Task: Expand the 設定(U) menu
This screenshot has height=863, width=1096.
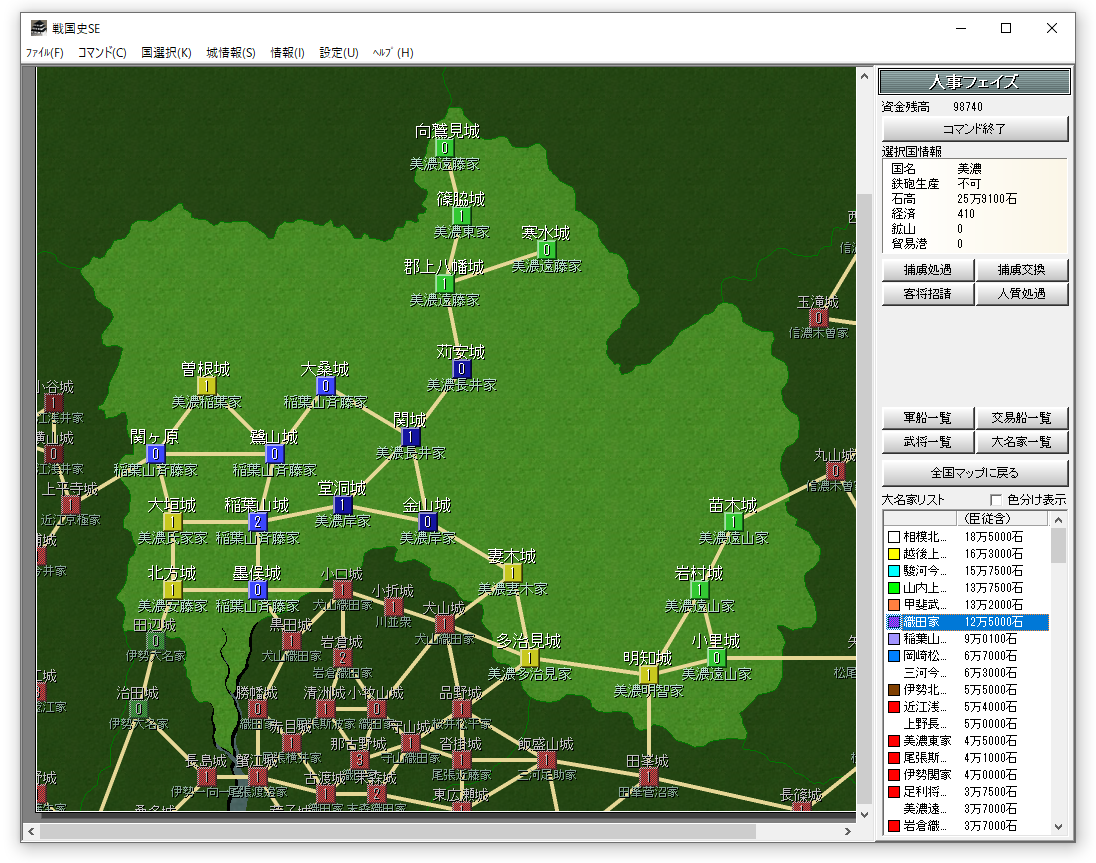Action: [339, 52]
